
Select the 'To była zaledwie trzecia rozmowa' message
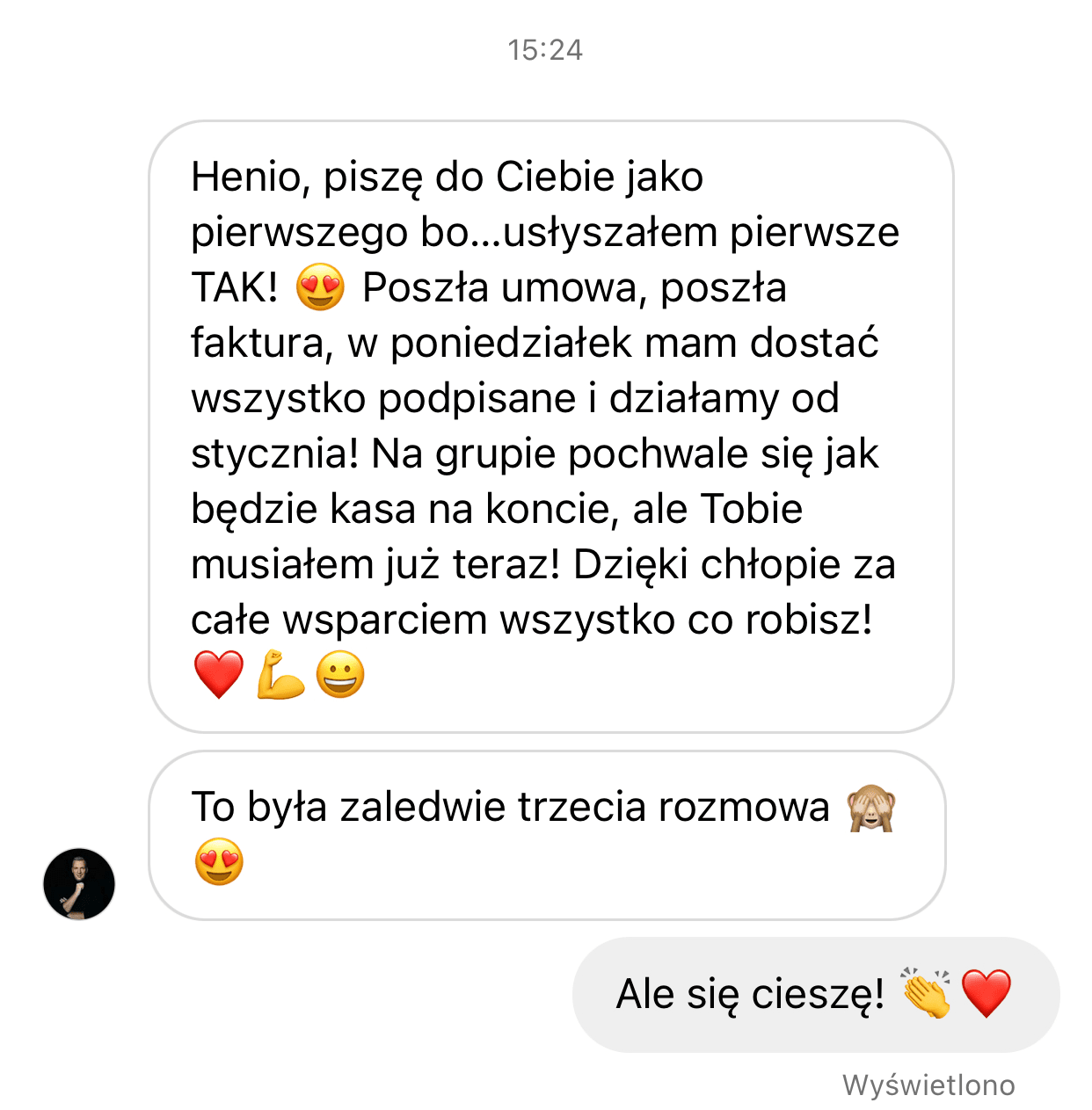pyautogui.click(x=547, y=835)
